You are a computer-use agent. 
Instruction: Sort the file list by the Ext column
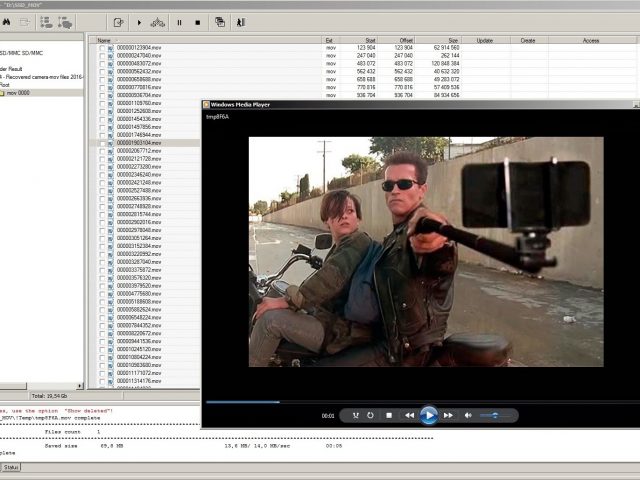click(330, 40)
